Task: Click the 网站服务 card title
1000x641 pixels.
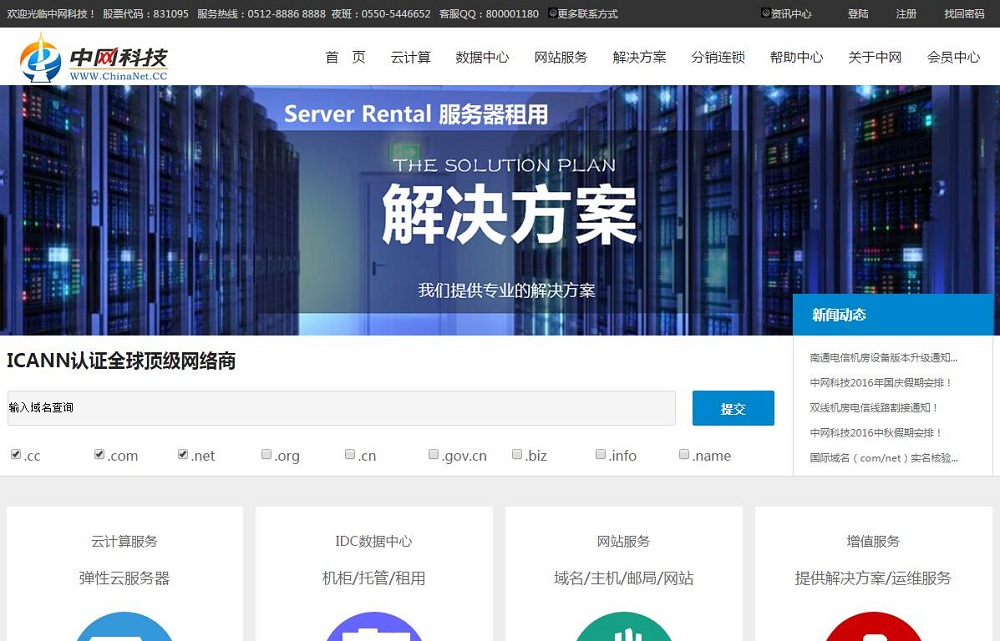Action: coord(624,542)
